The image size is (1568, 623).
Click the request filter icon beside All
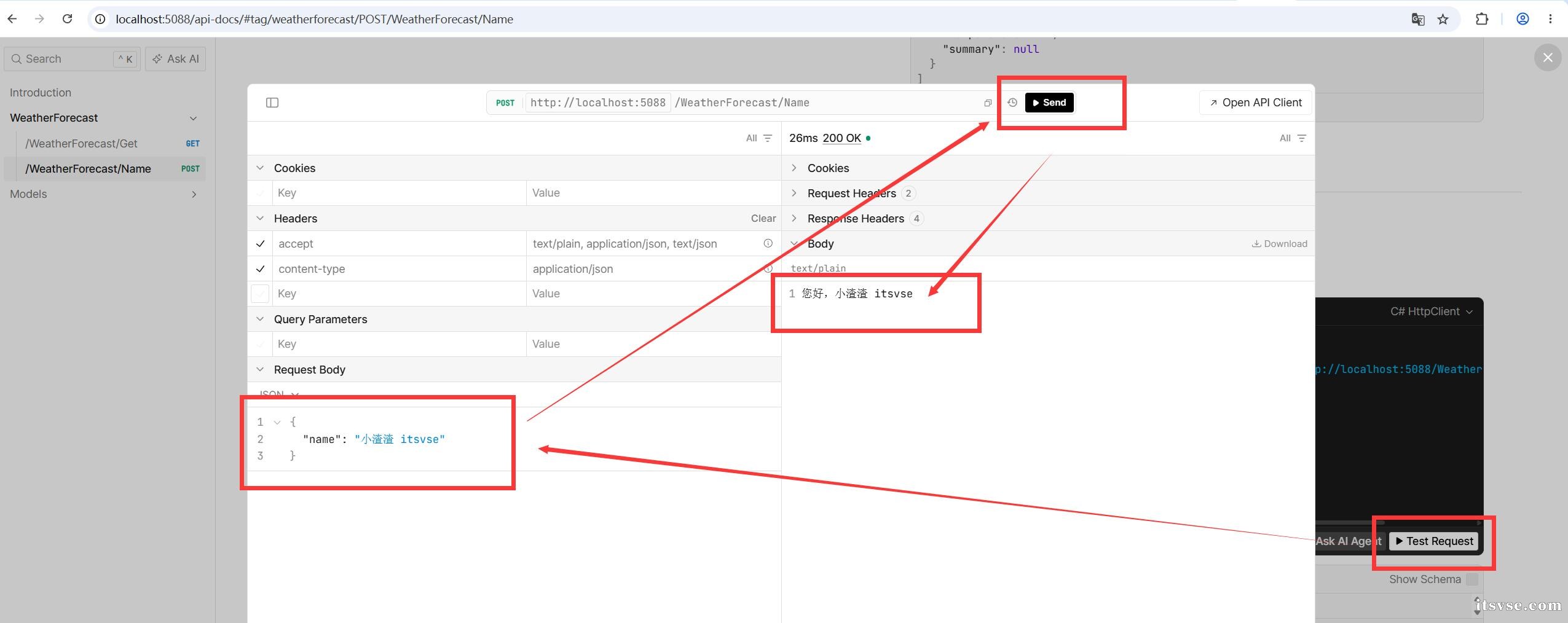point(768,138)
